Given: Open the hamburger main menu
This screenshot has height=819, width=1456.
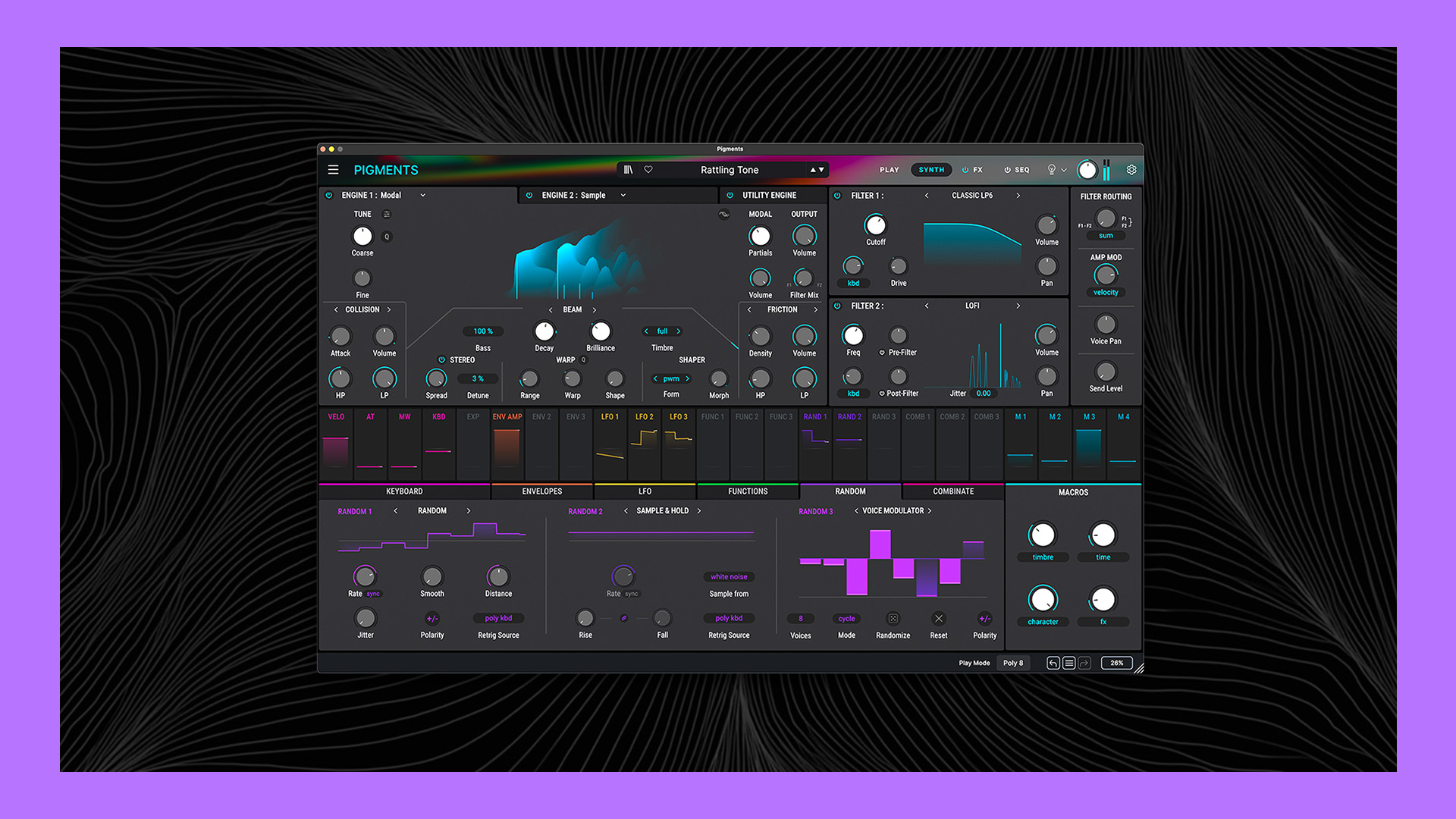Looking at the screenshot, I should coord(333,170).
